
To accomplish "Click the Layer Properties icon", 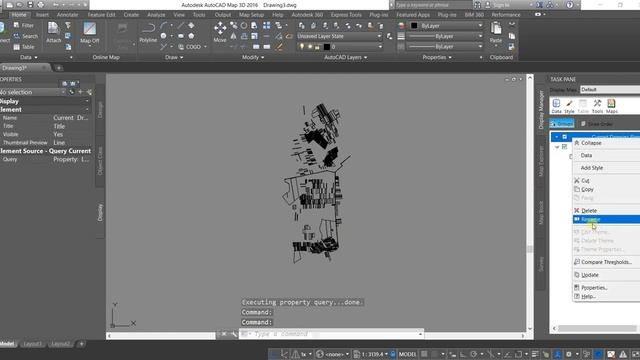I will click(302, 25).
